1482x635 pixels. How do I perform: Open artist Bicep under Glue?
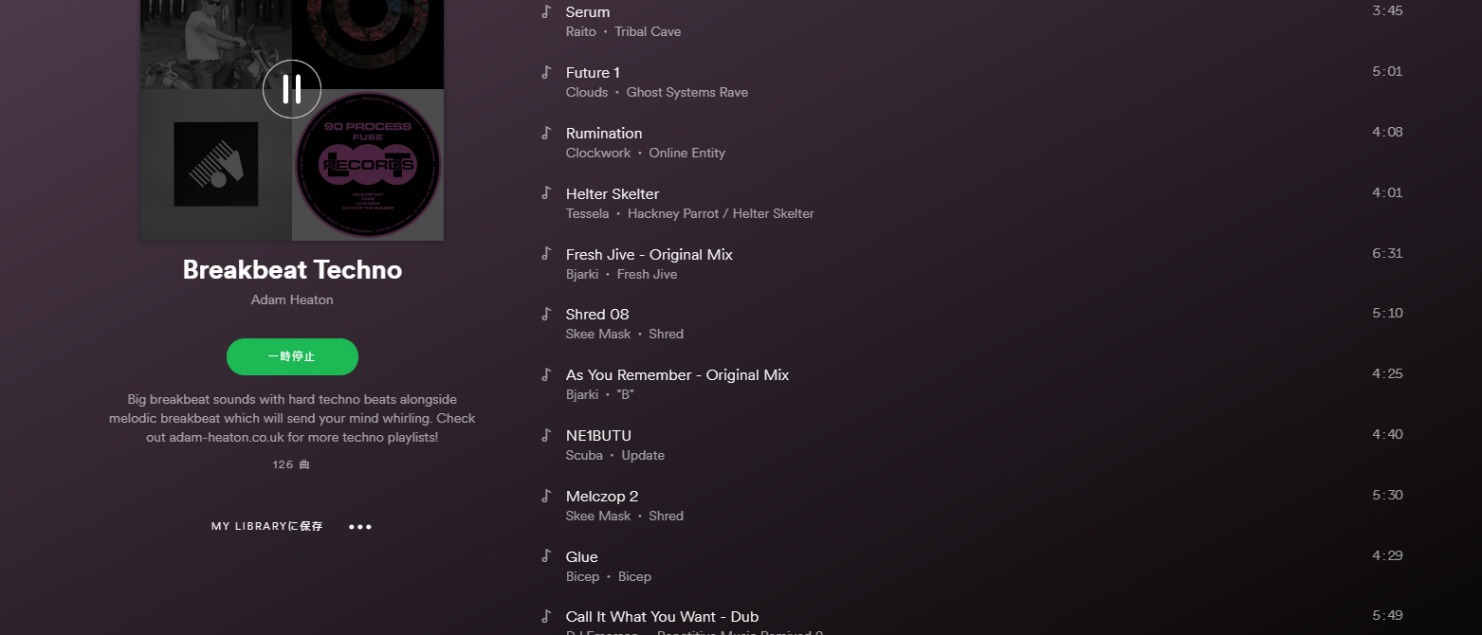pos(583,577)
